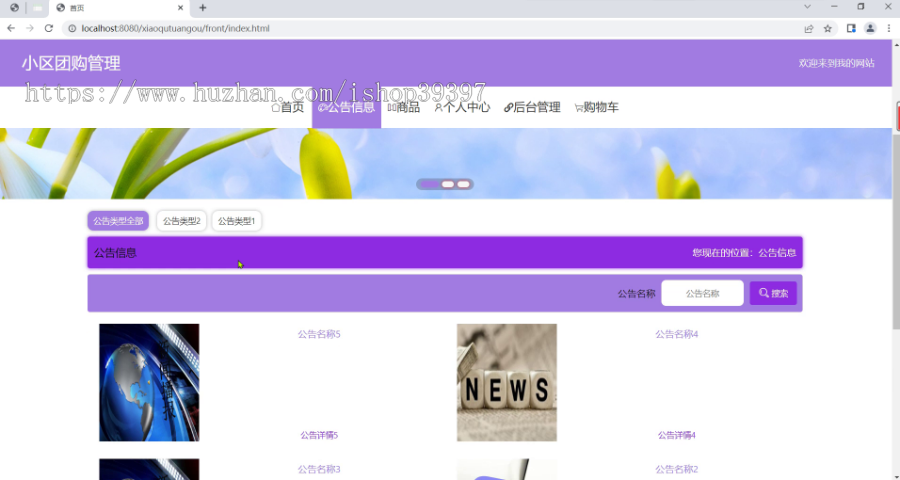This screenshot has height=480, width=900.
Task: Click the 公告详情5 text
Action: point(319,435)
